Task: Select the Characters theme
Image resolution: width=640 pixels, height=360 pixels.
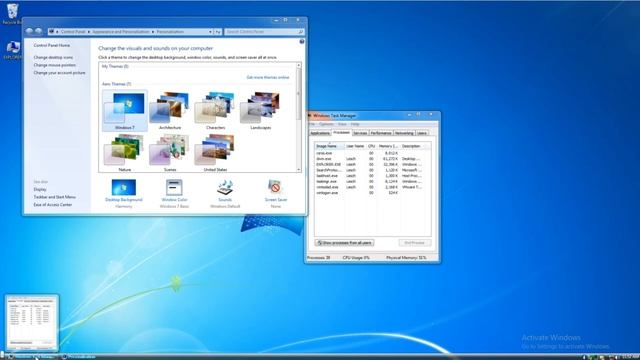Action: [216, 111]
